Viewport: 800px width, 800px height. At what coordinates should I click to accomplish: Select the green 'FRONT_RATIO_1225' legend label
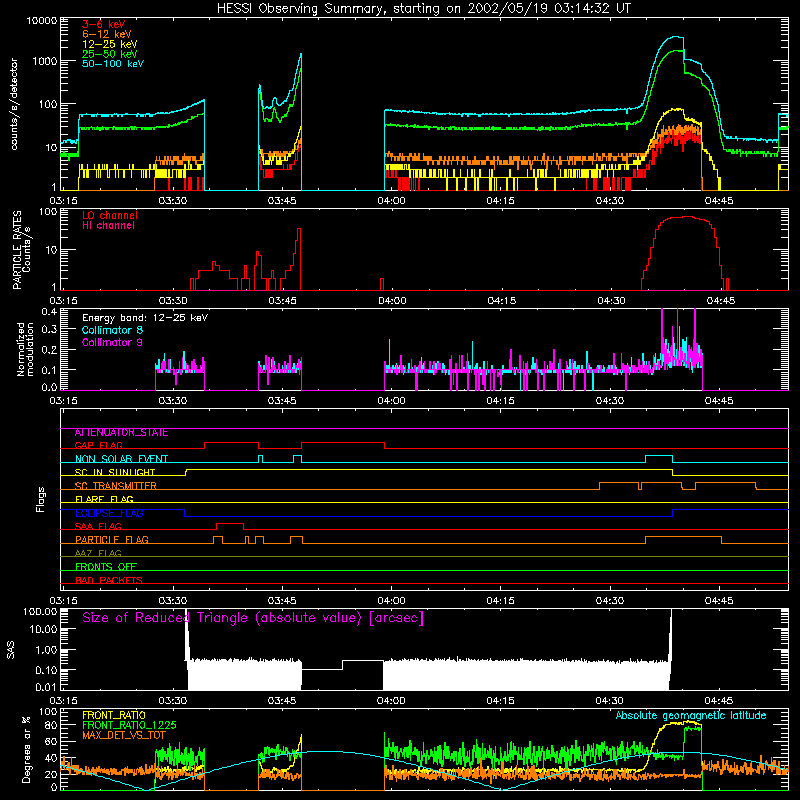(x=129, y=725)
